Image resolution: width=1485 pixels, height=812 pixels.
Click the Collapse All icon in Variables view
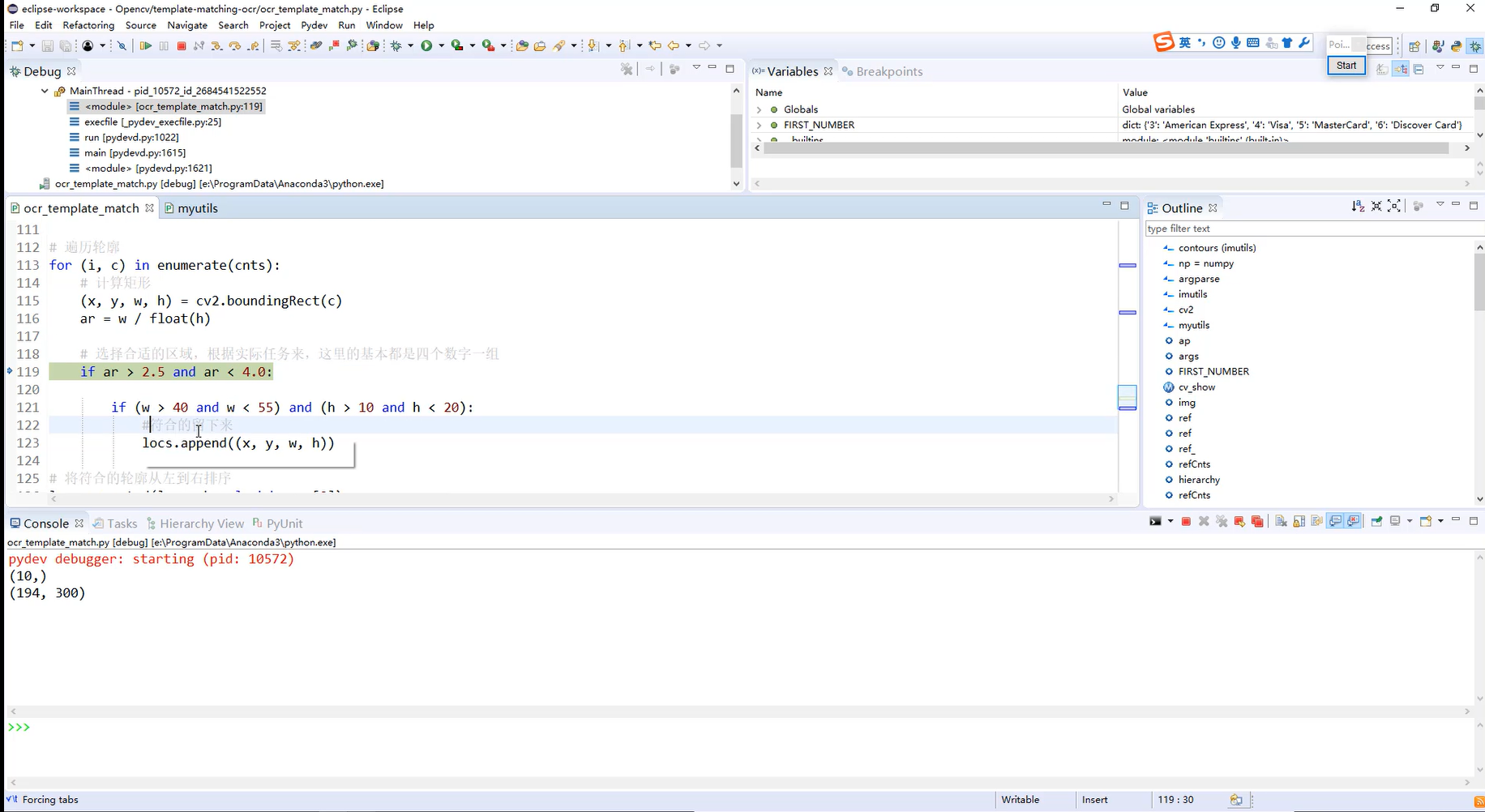1419,69
